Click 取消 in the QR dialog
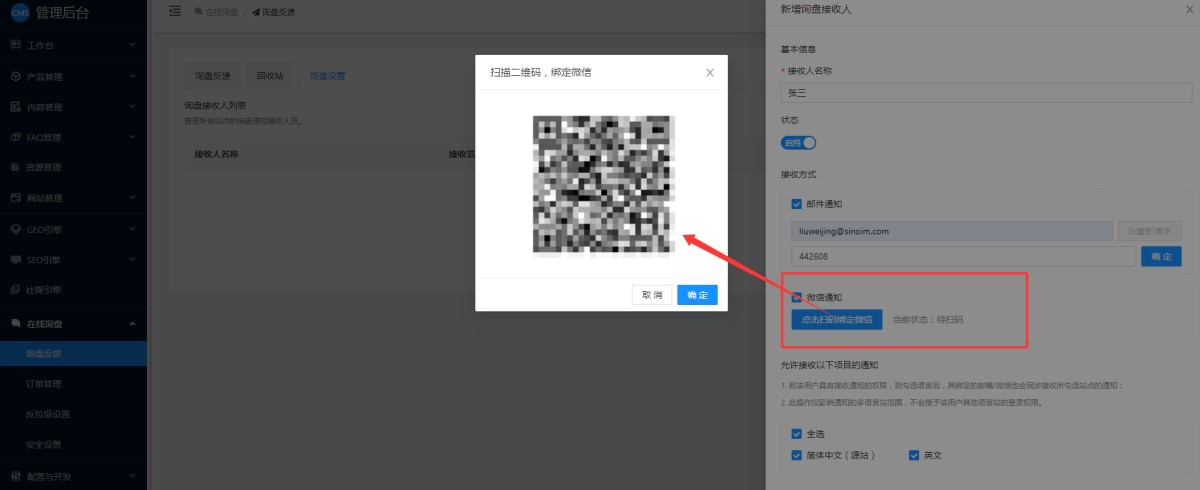Viewport: 1200px width, 490px height. pyautogui.click(x=652, y=295)
